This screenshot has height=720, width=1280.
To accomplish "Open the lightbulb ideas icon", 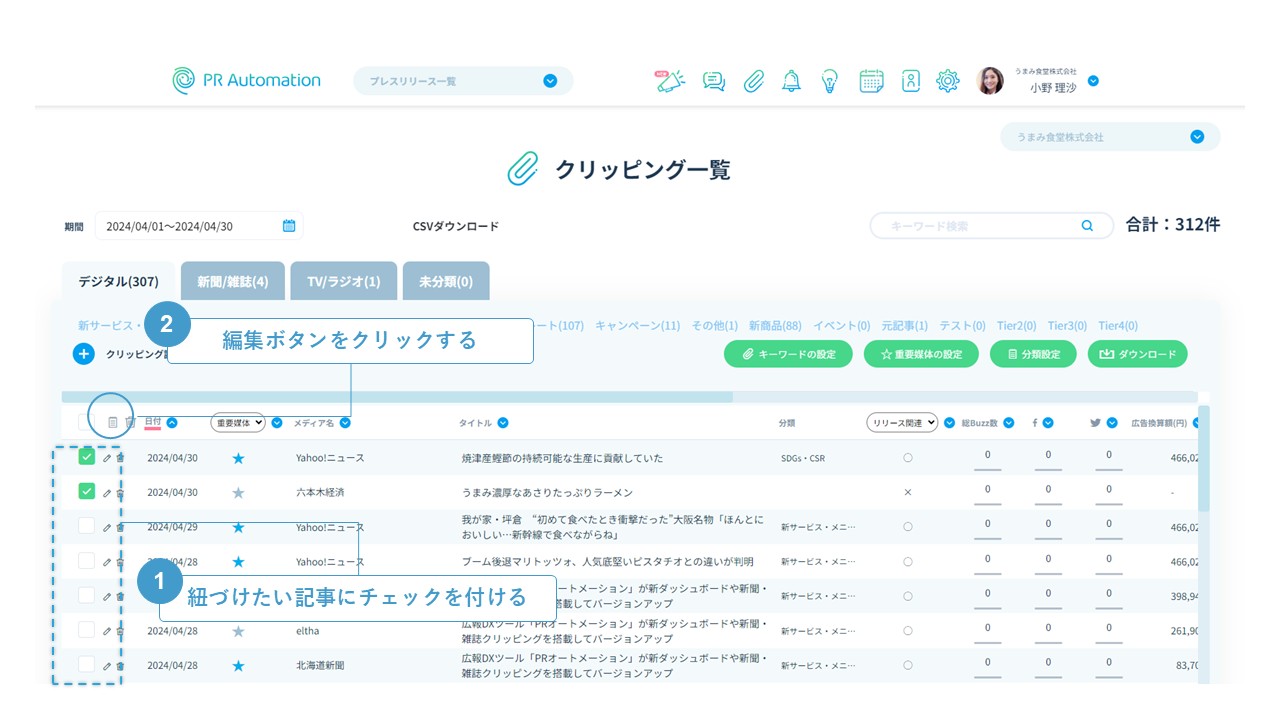I will point(829,81).
